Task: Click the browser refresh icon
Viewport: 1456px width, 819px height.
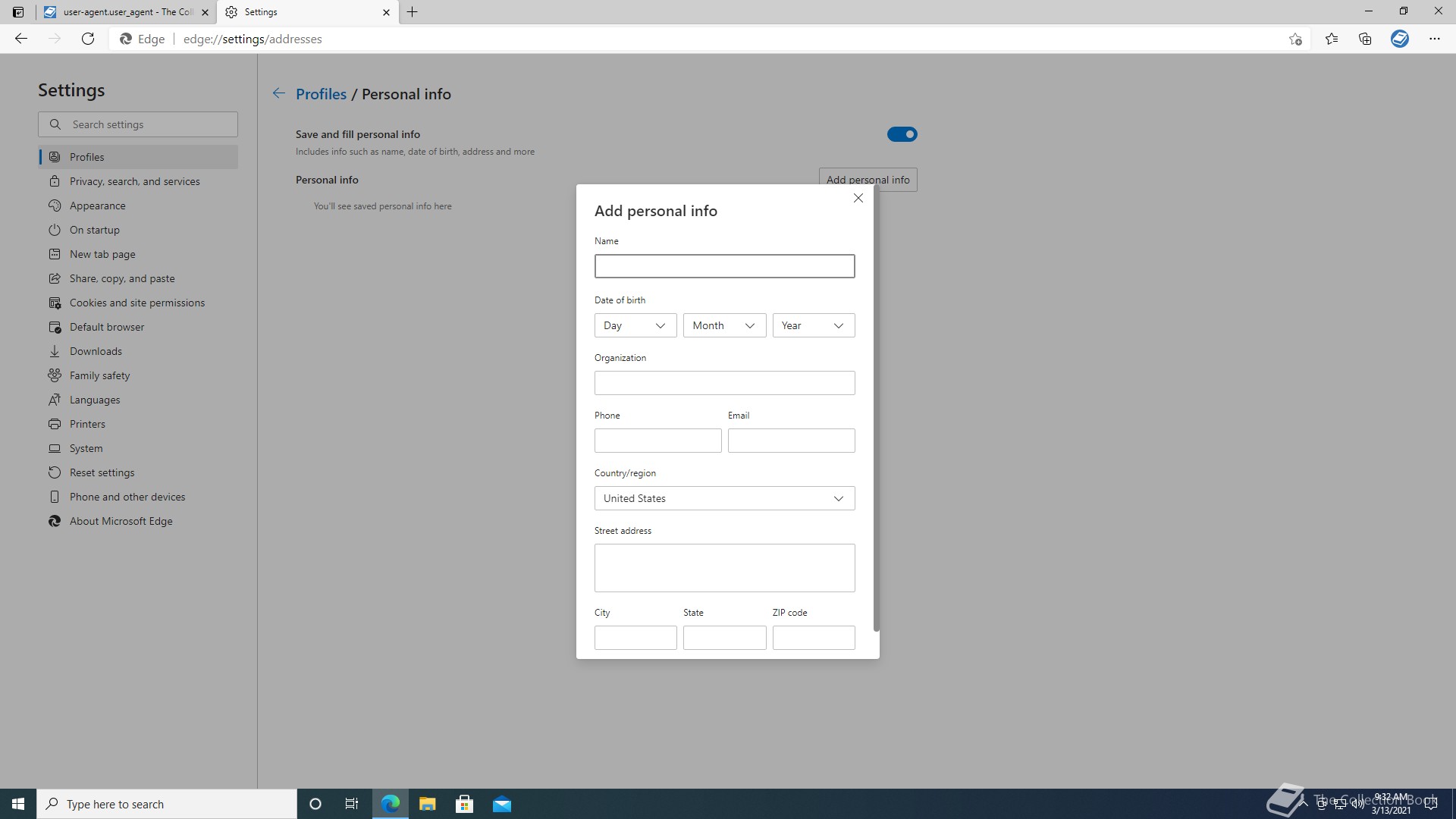Action: (88, 39)
